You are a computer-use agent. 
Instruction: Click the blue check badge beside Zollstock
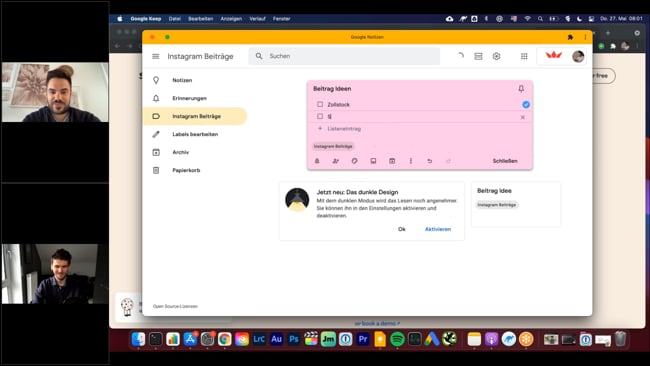point(526,104)
